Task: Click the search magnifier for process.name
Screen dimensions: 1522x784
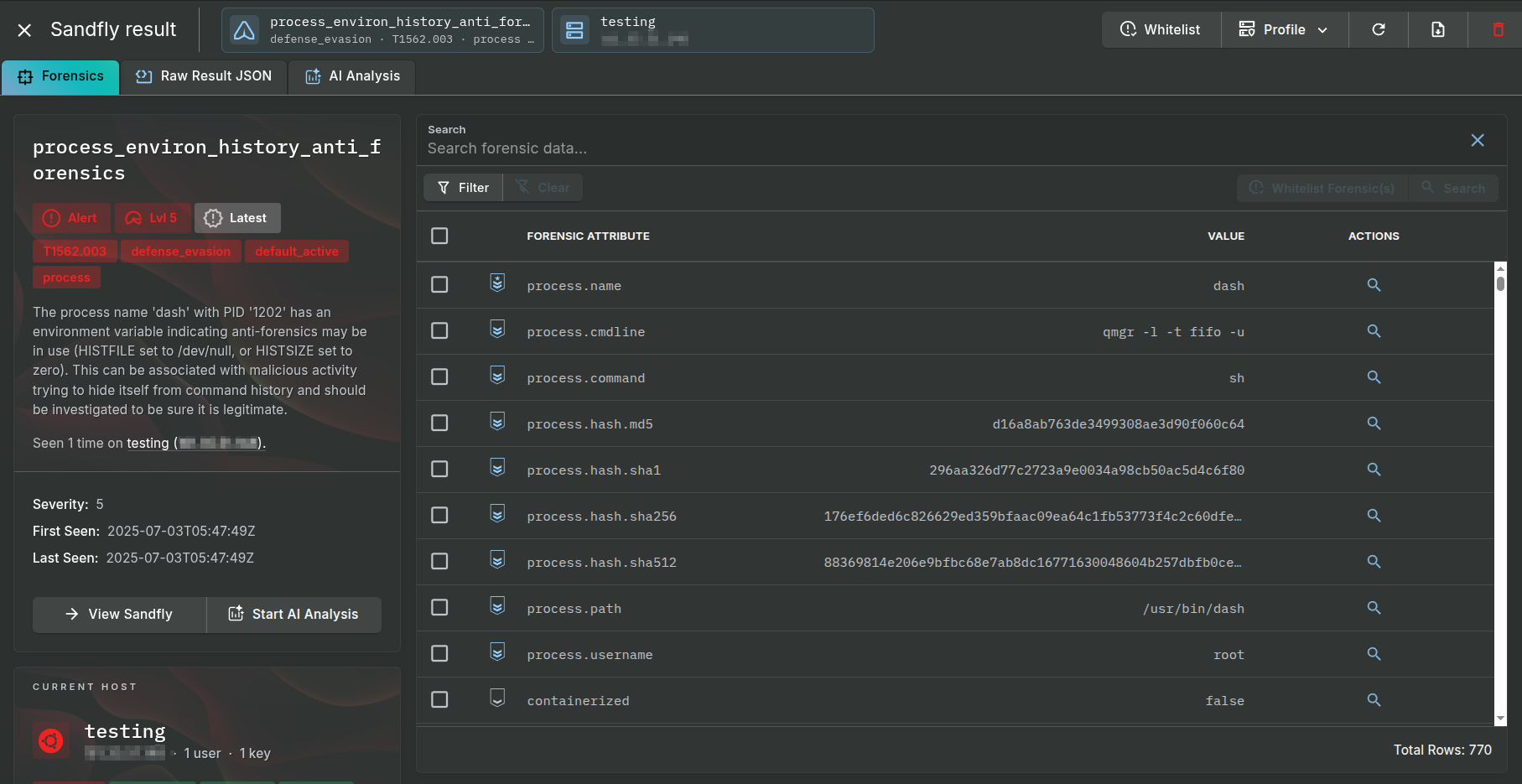Action: [x=1374, y=285]
